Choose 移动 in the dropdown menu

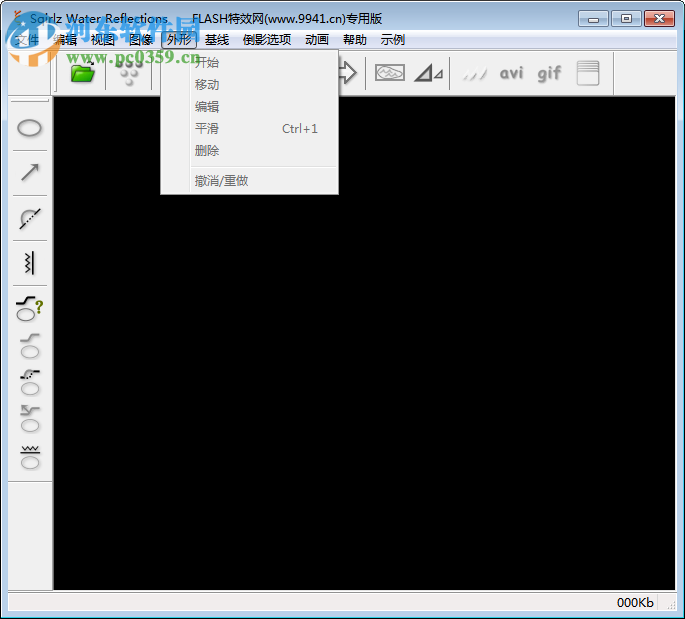250,85
